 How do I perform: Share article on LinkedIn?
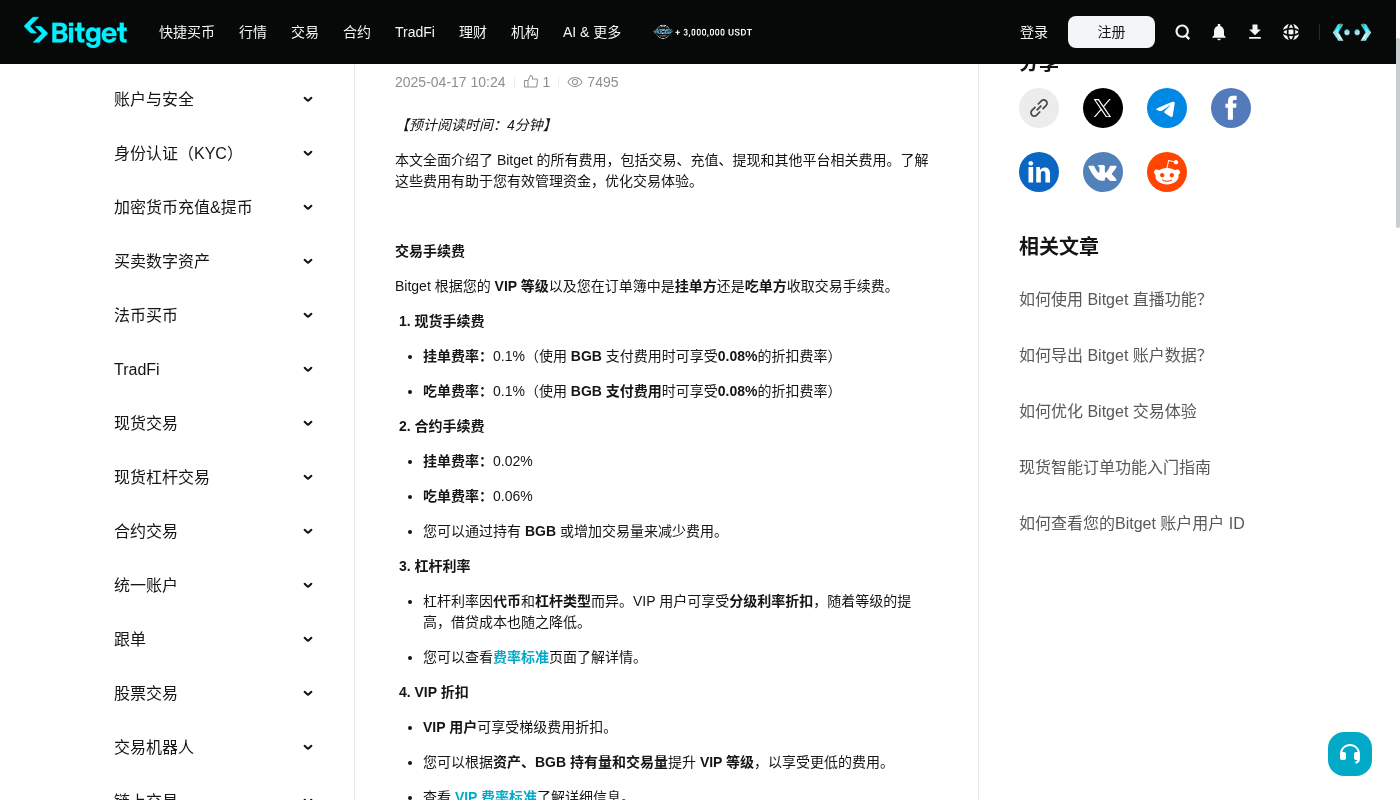pyautogui.click(x=1039, y=172)
